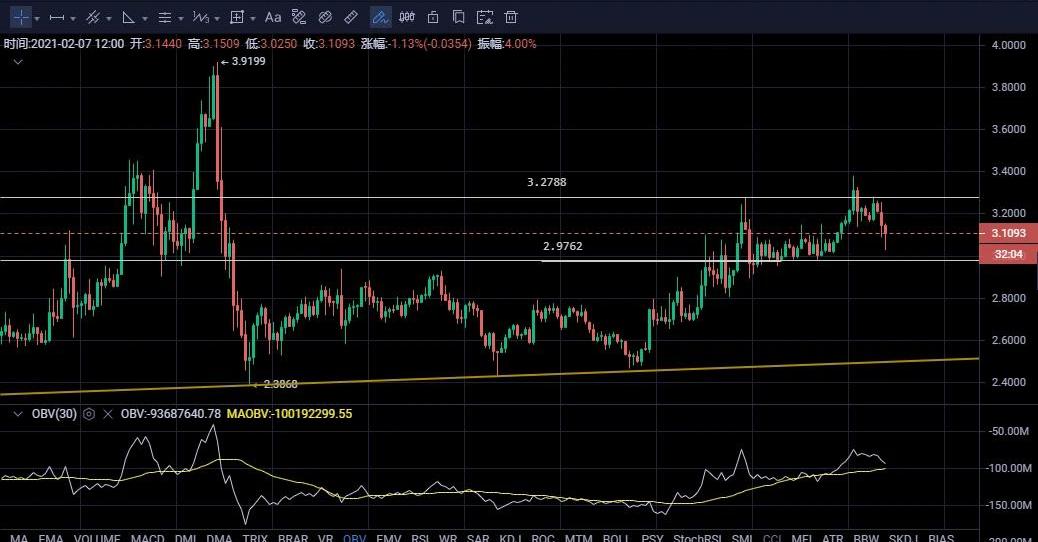
Task: Select the StochRSI indicator tab
Action: click(696, 537)
